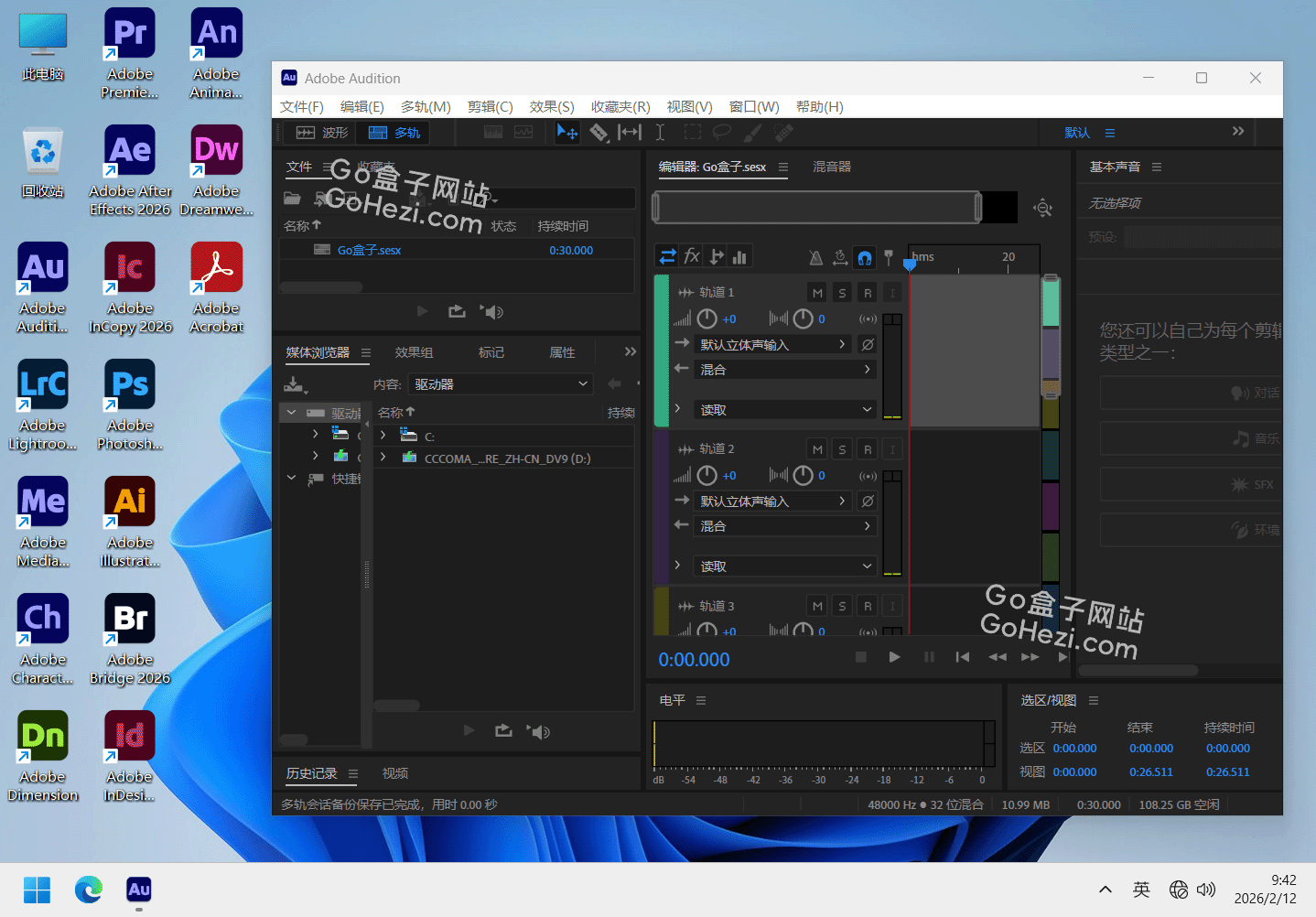Click the metronome icon above the tracks

click(x=815, y=257)
